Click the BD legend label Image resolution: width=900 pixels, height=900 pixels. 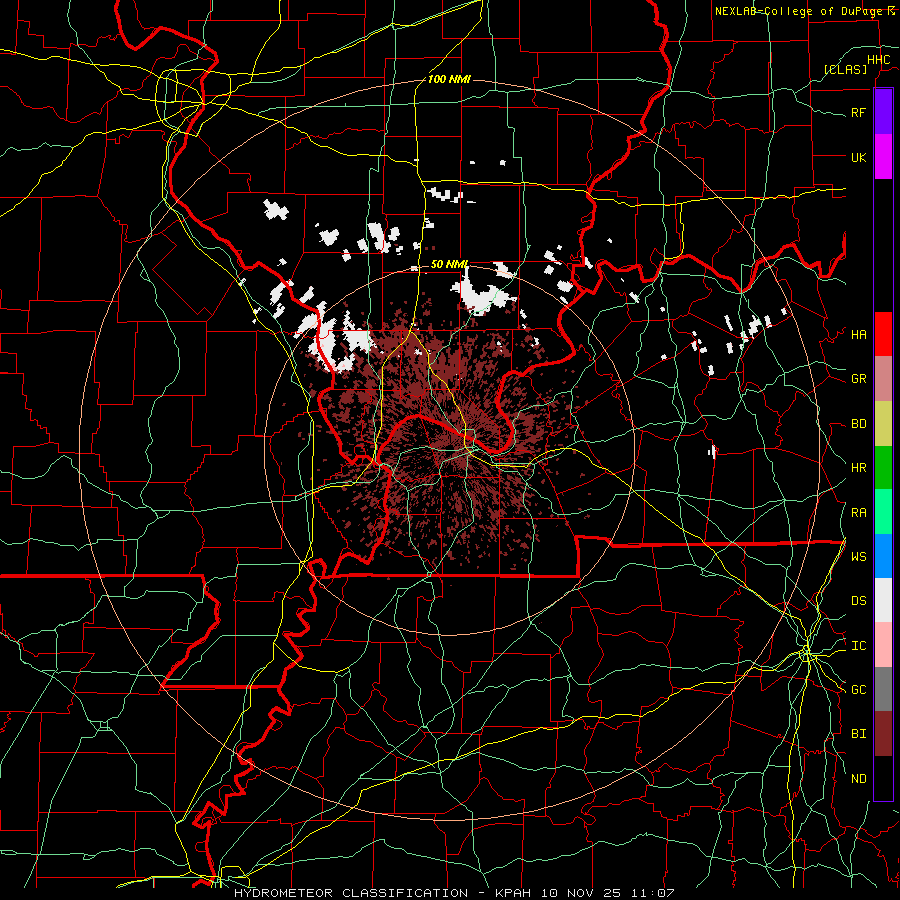(x=859, y=424)
